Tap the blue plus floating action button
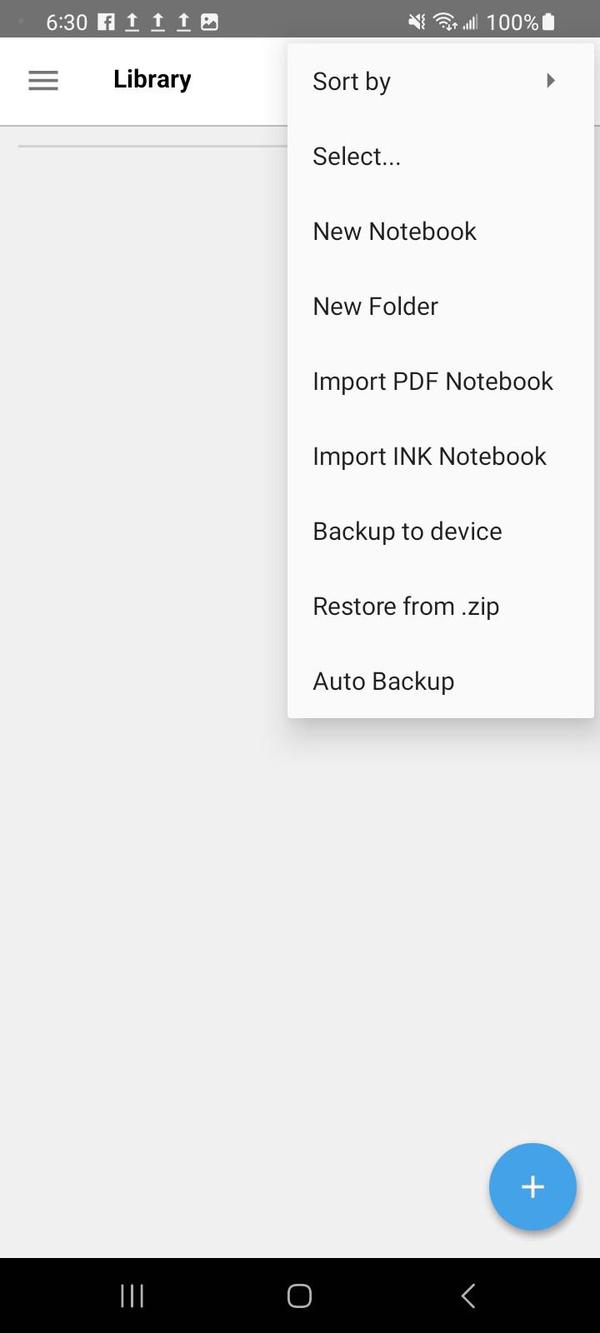The image size is (600, 1333). (x=533, y=1186)
